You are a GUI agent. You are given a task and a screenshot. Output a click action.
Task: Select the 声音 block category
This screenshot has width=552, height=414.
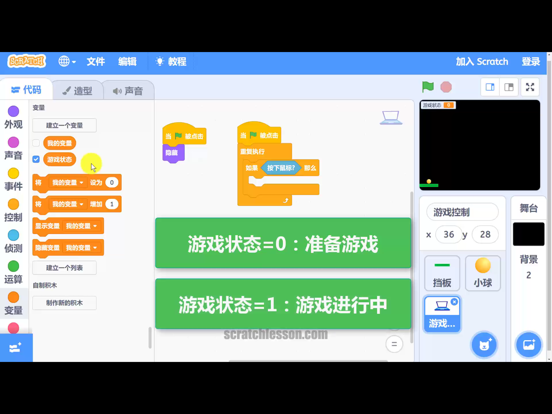pos(13,148)
